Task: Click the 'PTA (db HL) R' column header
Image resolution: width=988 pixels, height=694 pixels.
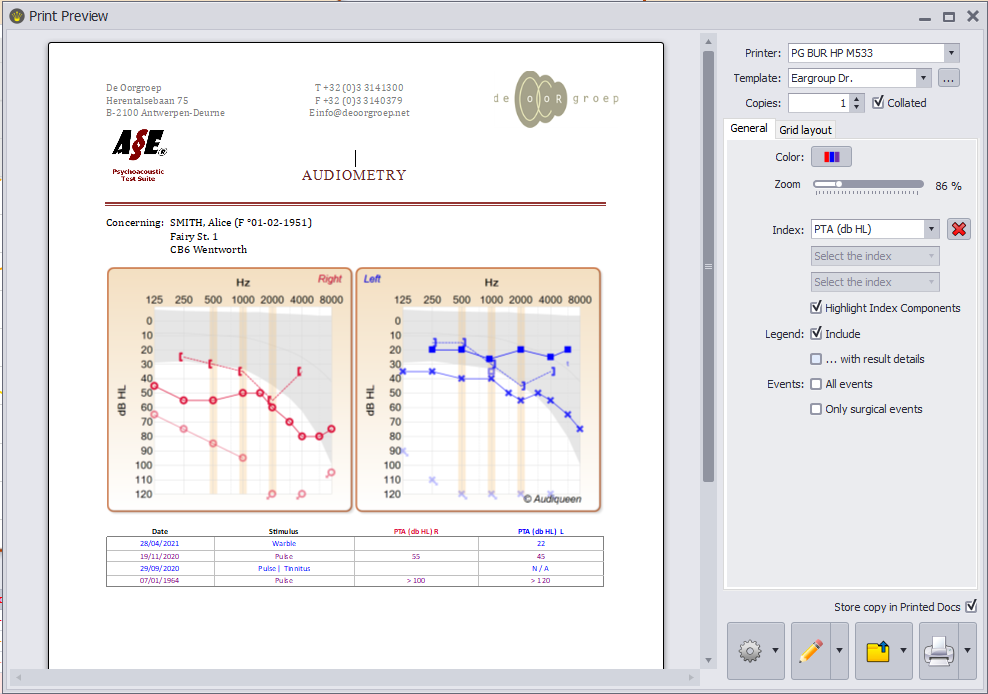Action: coord(416,531)
